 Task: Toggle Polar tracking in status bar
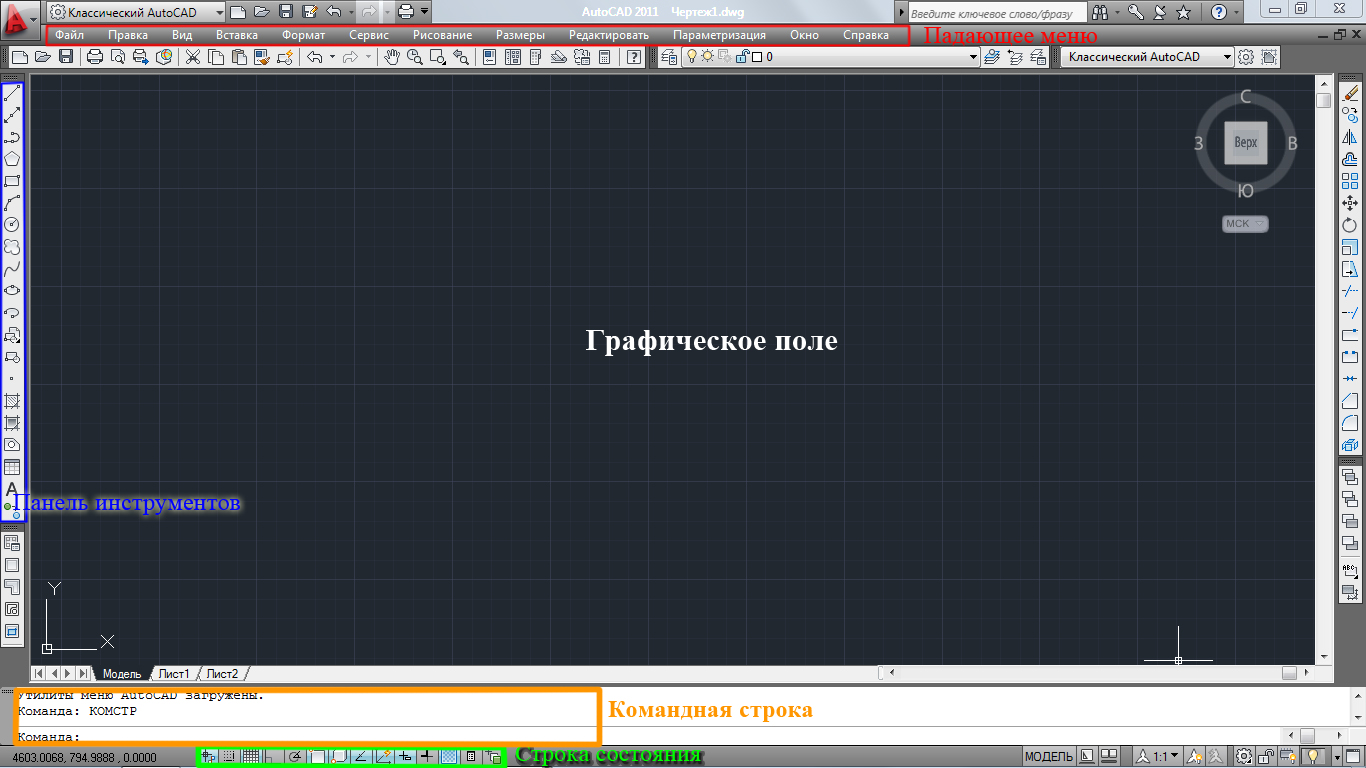point(295,756)
